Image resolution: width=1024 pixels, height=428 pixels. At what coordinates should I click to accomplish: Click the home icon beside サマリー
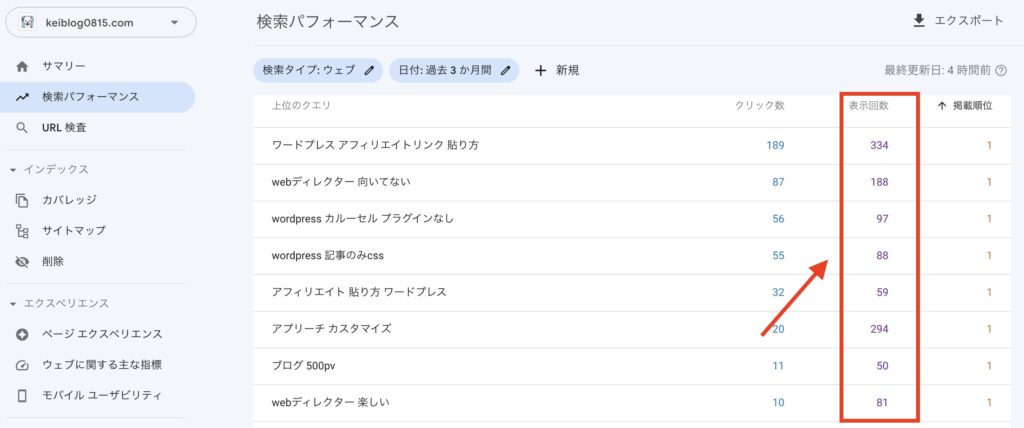(22, 66)
